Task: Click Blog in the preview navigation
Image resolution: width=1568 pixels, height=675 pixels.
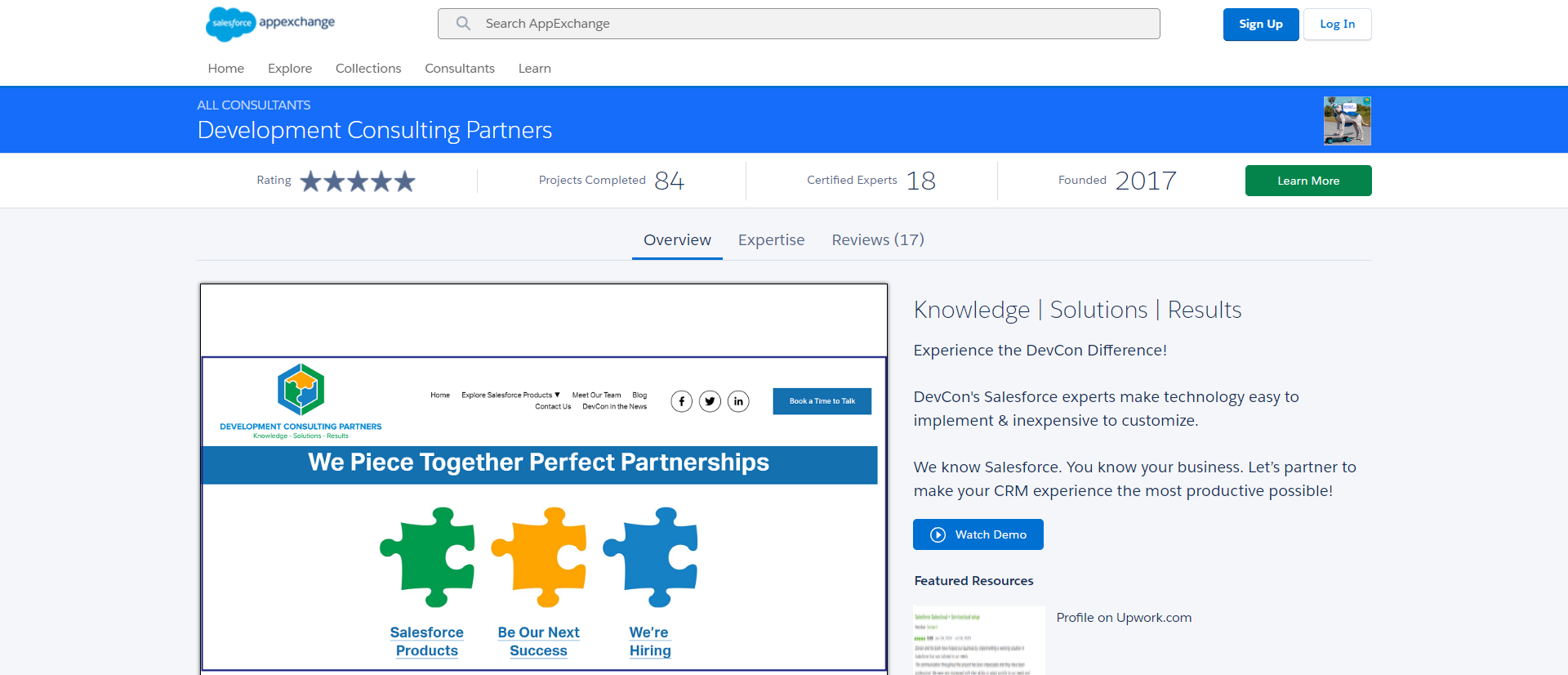Action: [x=639, y=396]
